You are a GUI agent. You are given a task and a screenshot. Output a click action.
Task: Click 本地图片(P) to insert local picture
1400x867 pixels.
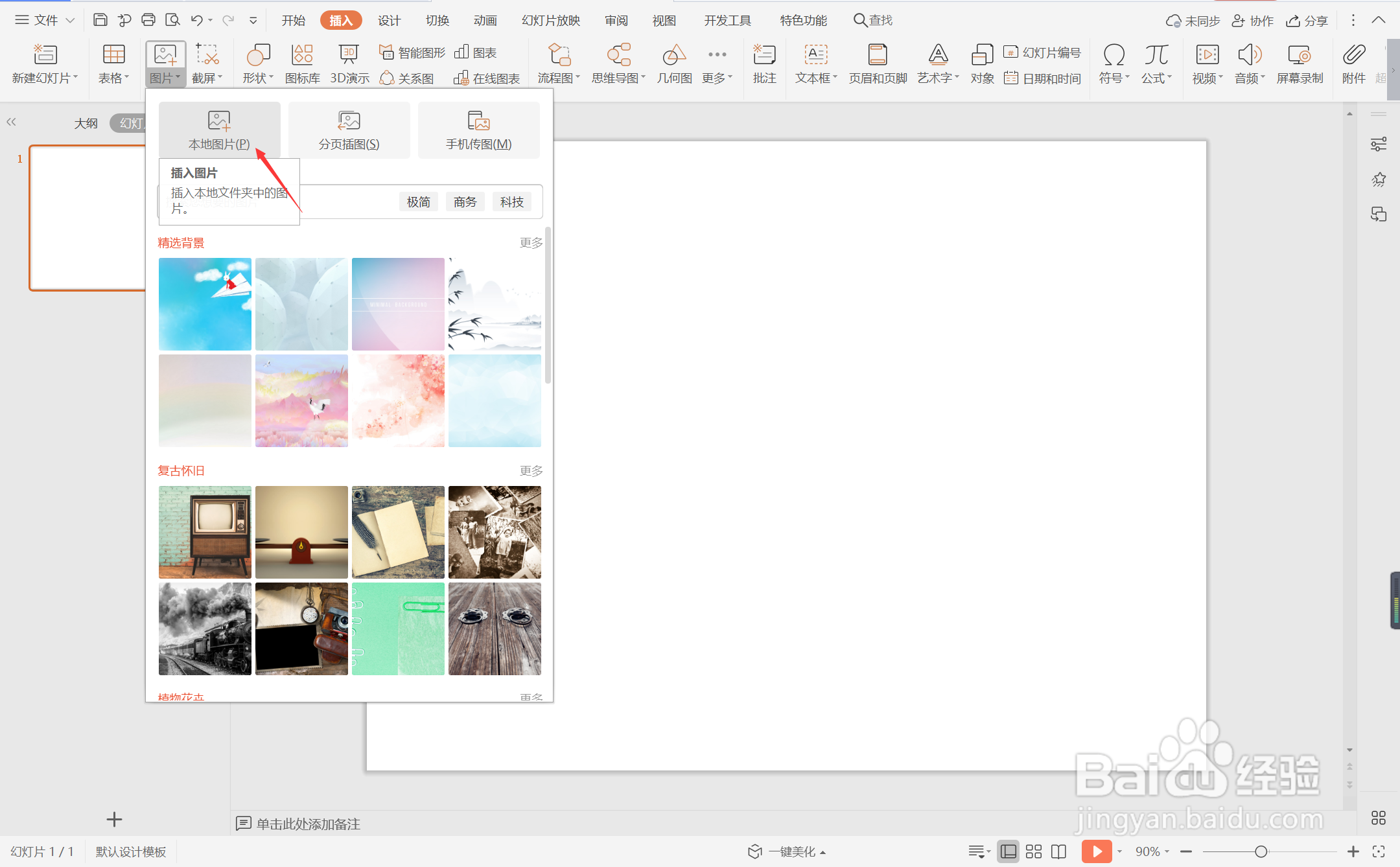click(x=219, y=130)
